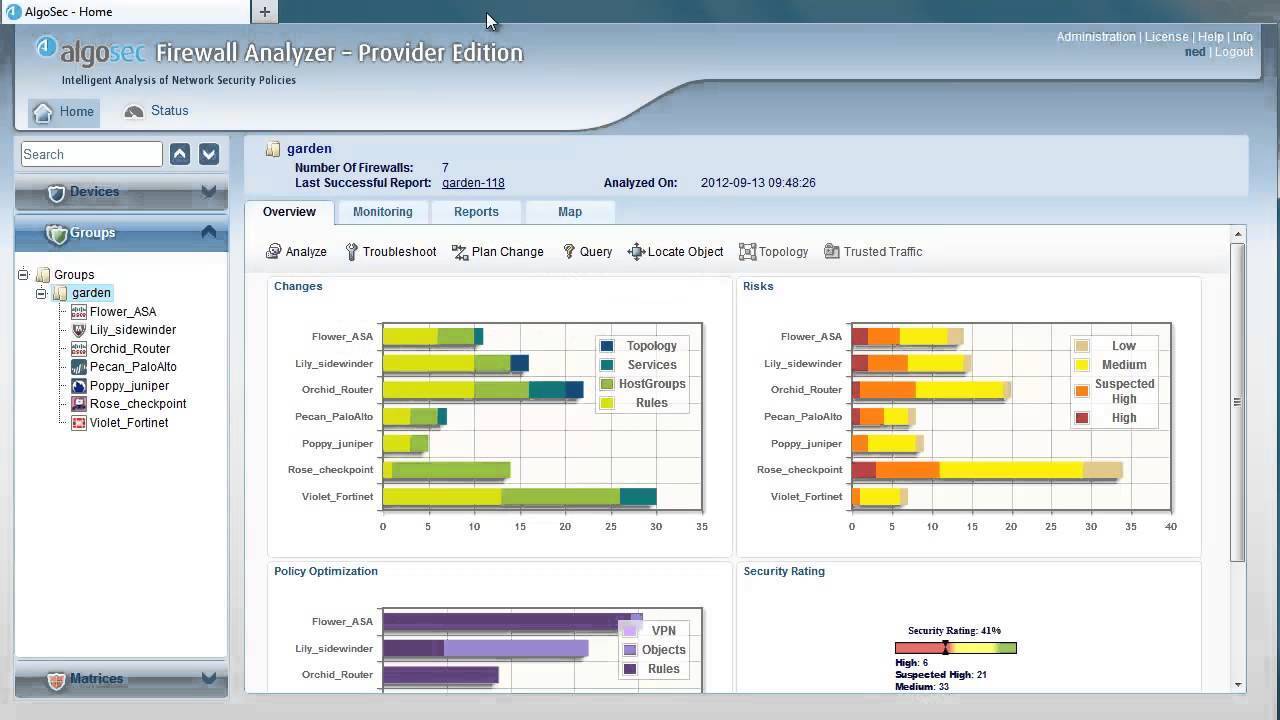Screen dimensions: 1280x720
Task: Select Violet_Fortinet in groups tree
Action: coord(129,423)
